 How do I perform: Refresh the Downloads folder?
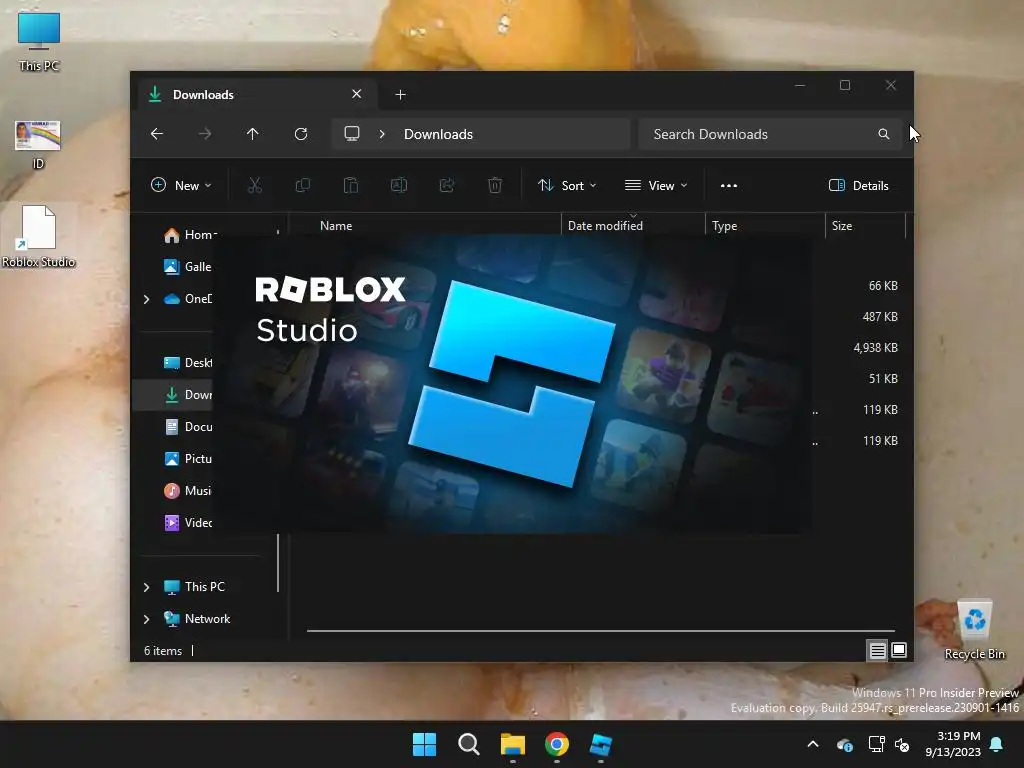point(301,134)
